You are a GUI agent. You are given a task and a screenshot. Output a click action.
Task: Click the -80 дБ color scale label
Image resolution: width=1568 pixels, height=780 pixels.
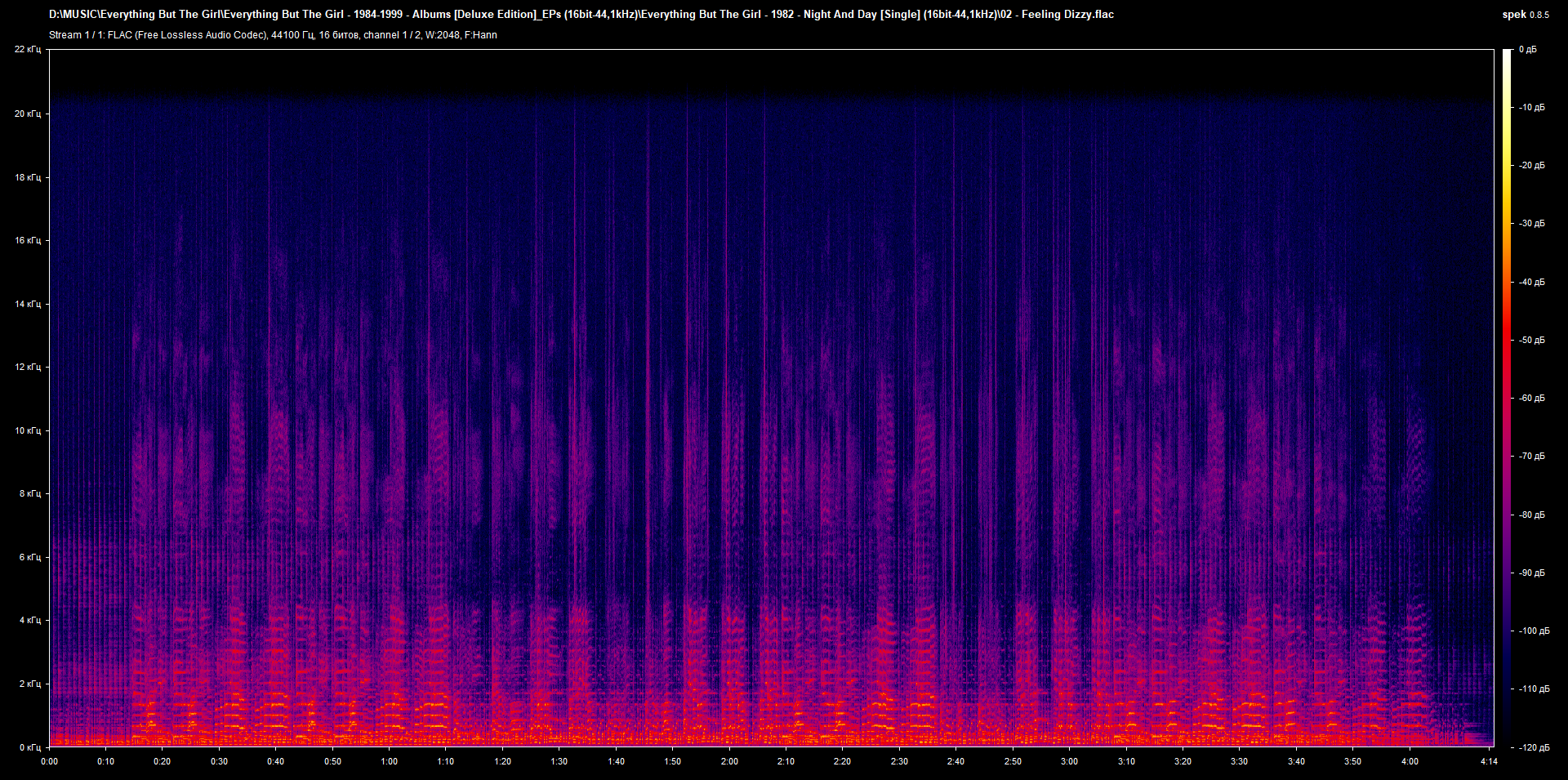(1531, 515)
